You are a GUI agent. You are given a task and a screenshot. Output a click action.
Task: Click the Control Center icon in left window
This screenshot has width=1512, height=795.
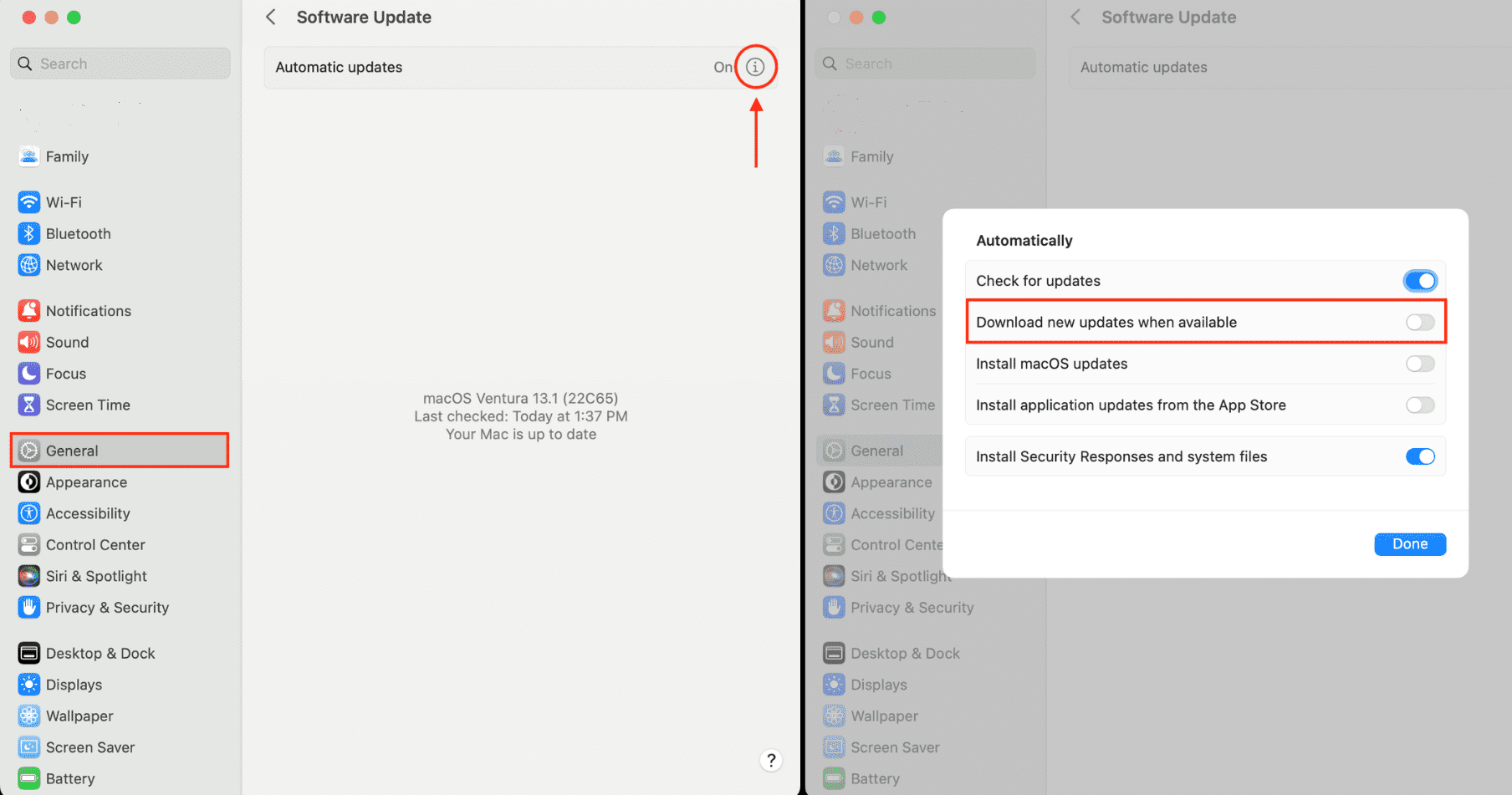pos(29,545)
